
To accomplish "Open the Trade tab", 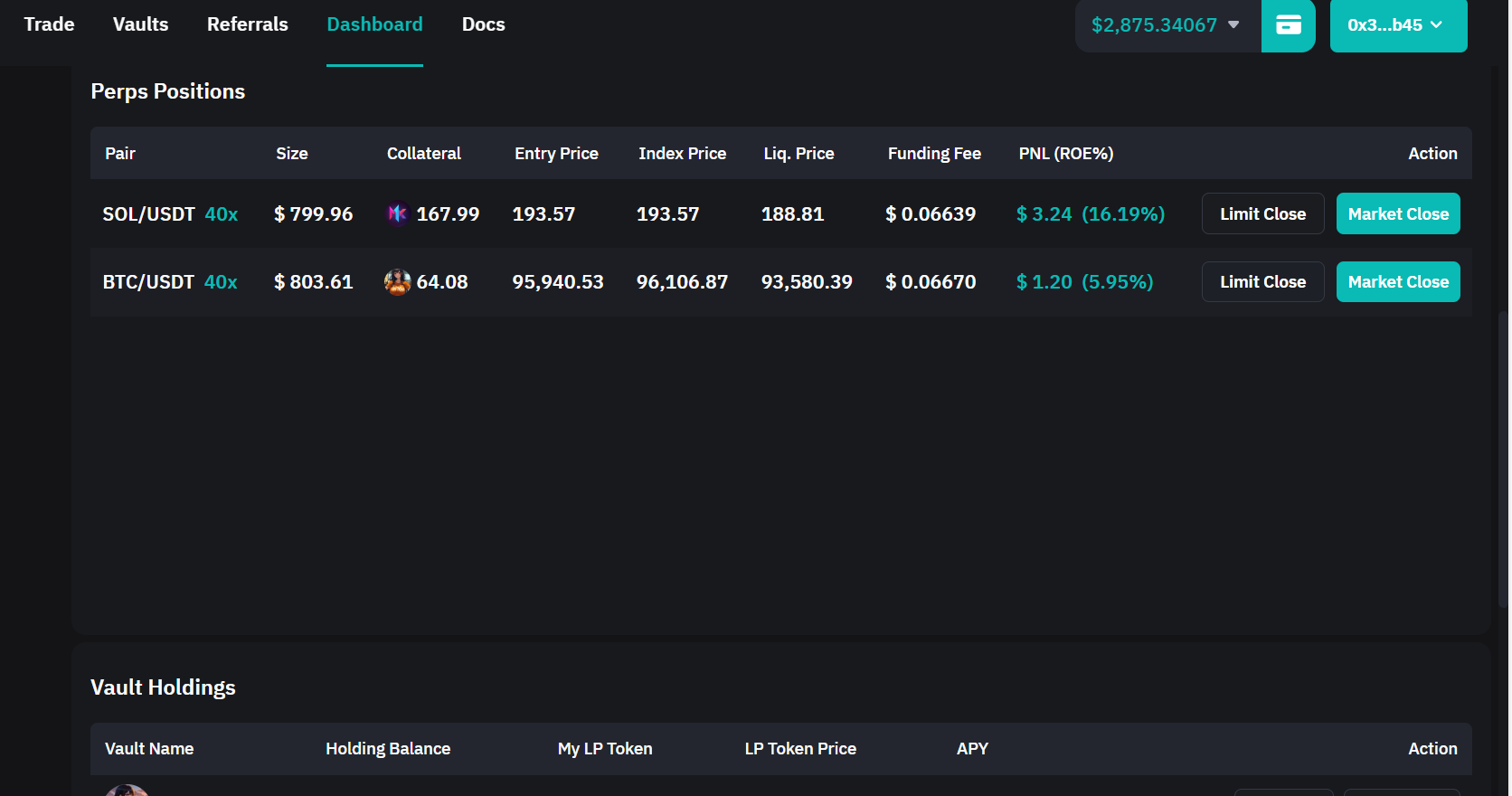I will [49, 24].
